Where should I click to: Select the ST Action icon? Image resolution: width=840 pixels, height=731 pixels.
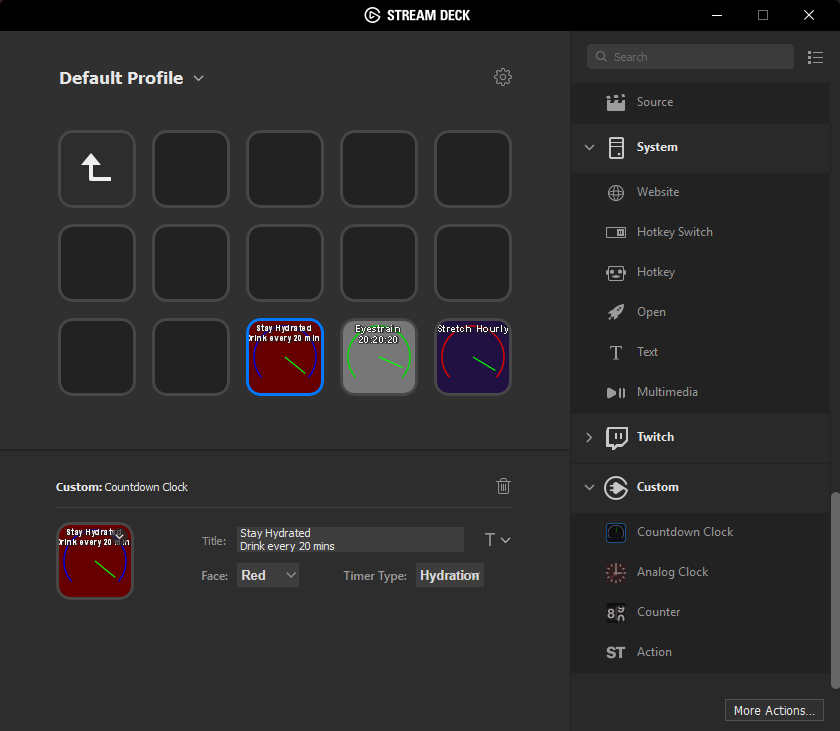coord(616,652)
